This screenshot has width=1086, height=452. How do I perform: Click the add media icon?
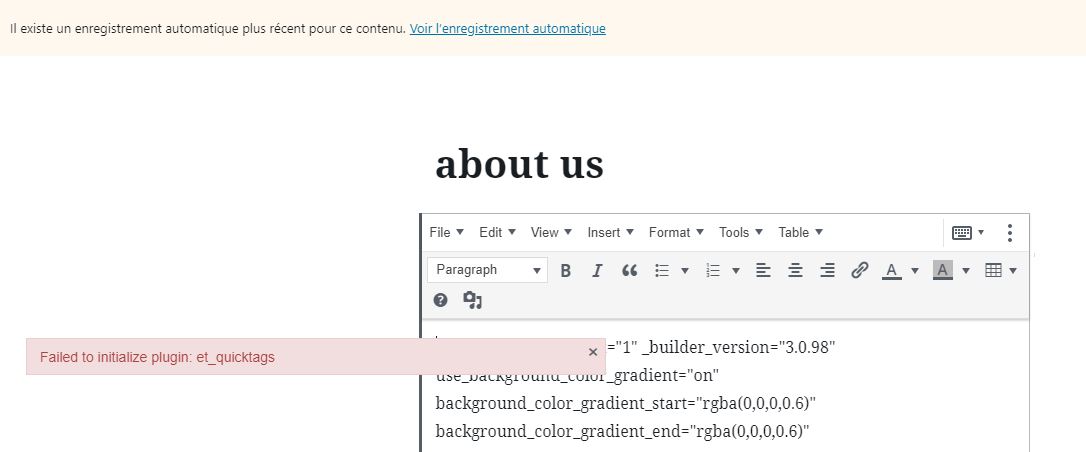pyautogui.click(x=473, y=300)
